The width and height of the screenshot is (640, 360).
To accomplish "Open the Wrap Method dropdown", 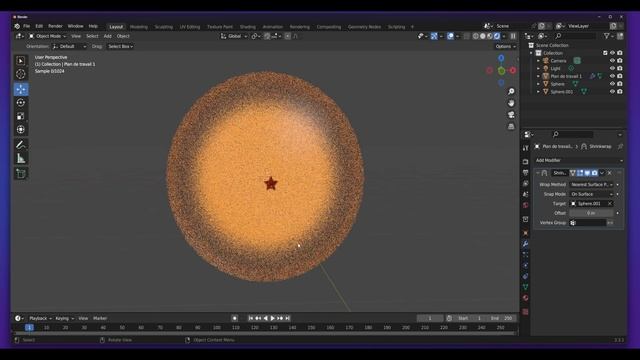I will click(591, 184).
